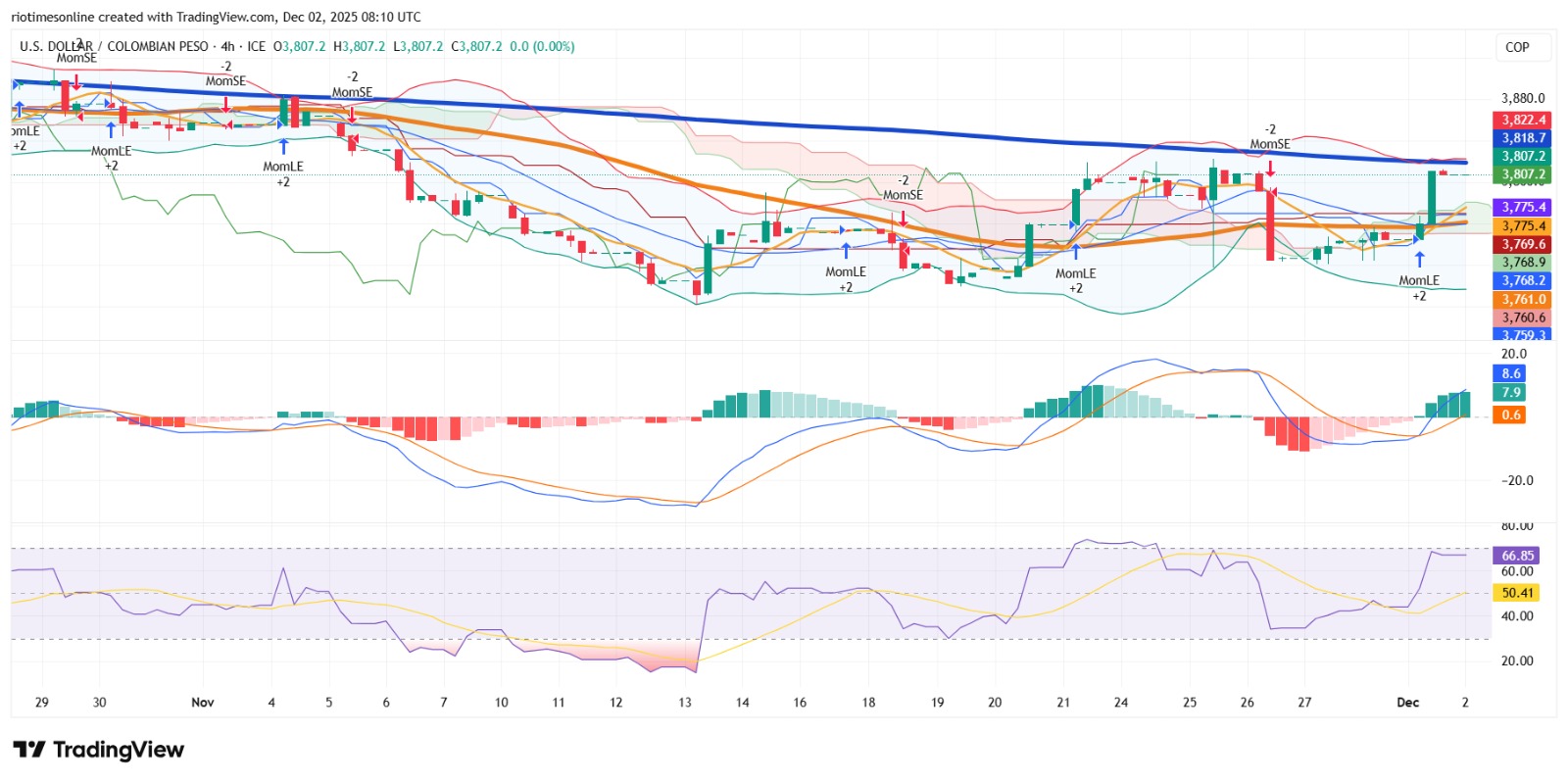Click the 40.00 RSI axis value
The height and width of the screenshot is (782, 1568).
coord(1517,615)
